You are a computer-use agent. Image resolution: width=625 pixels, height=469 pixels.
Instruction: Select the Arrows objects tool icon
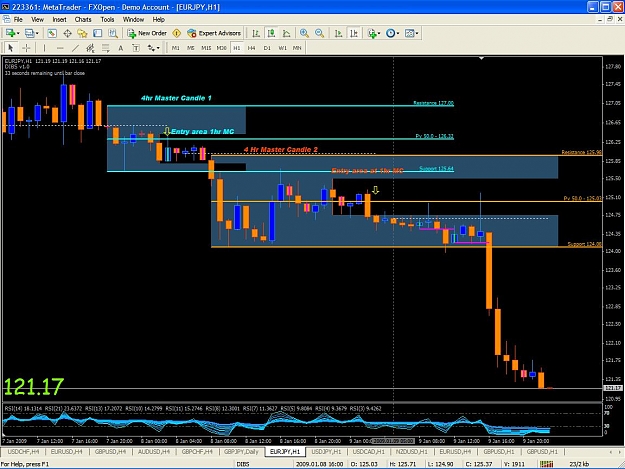151,48
